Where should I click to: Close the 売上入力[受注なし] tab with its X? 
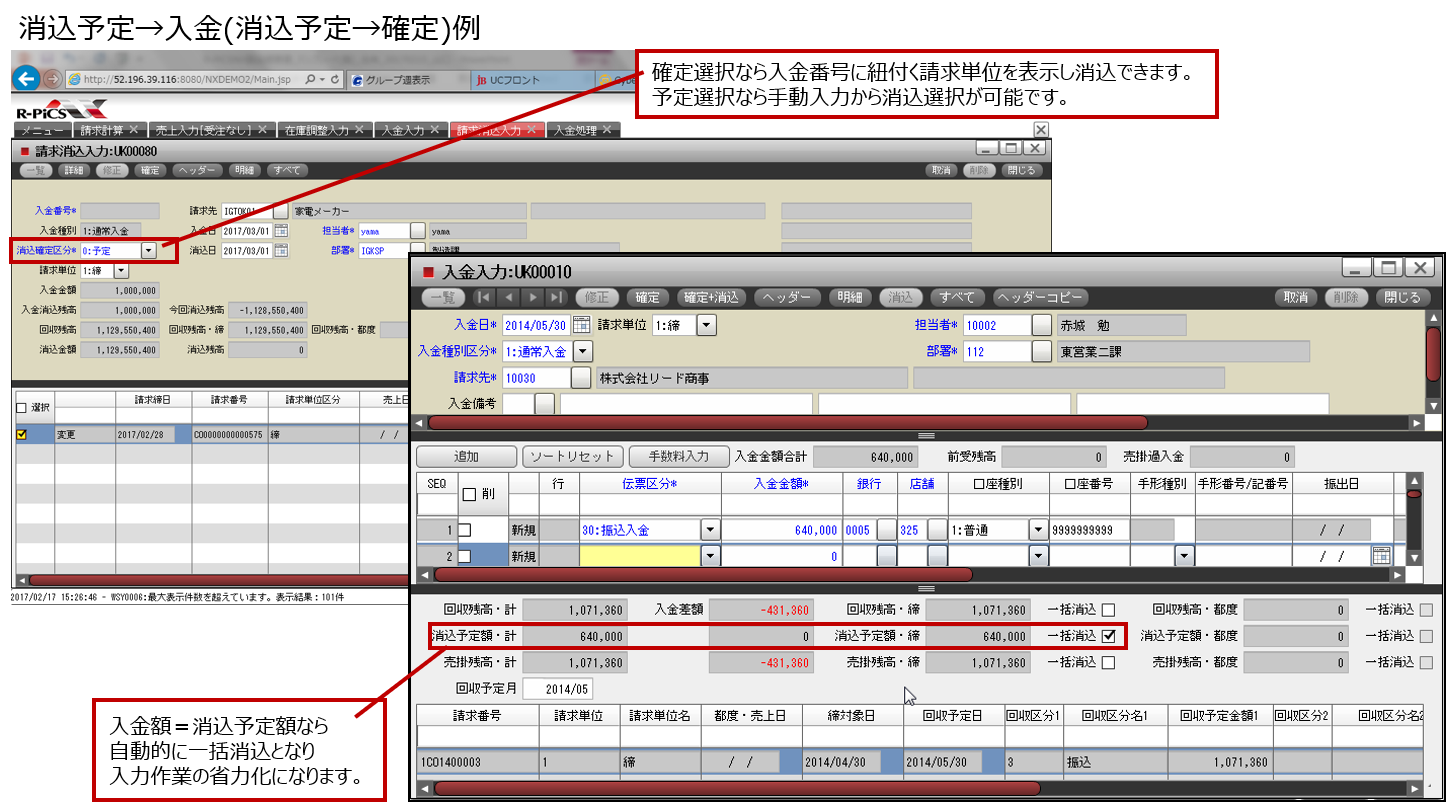coord(262,130)
